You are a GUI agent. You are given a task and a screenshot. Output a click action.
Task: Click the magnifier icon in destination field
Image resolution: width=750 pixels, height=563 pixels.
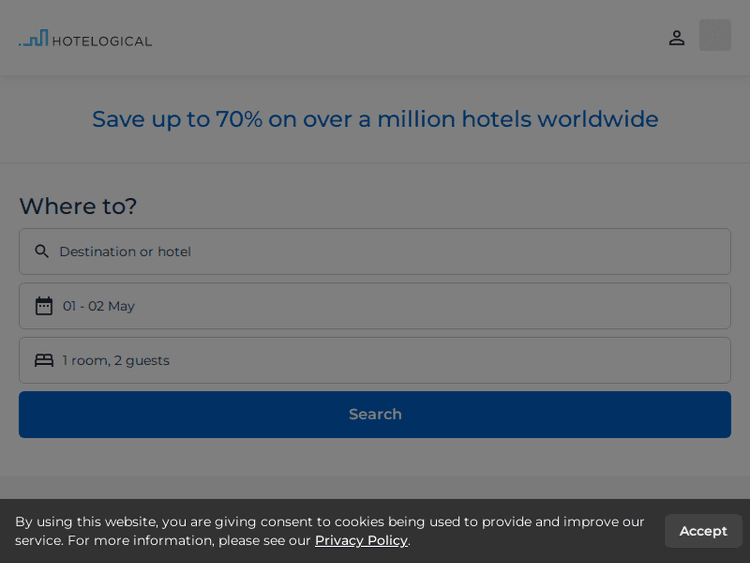[x=42, y=251]
